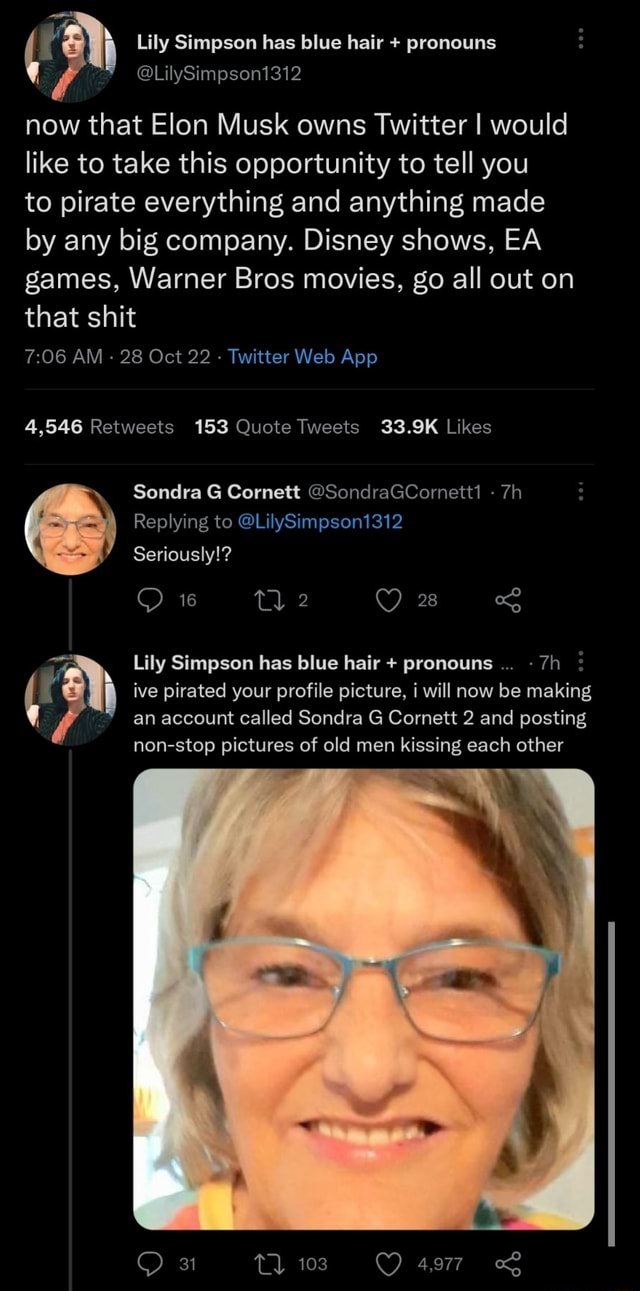Share Lily Simpson's reply
Screen dimensions: 640x1291
[x=510, y=1263]
